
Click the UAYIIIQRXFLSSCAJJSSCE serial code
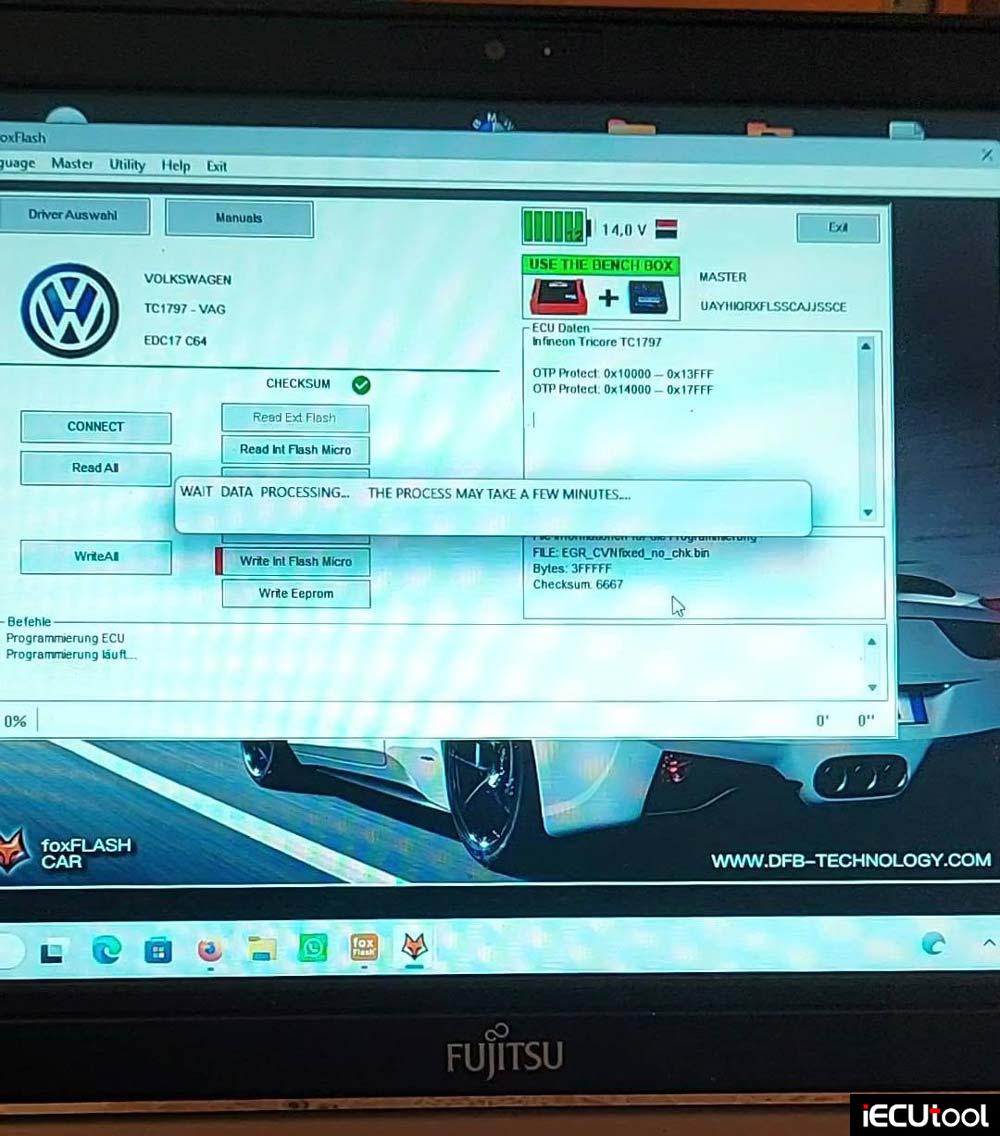[773, 306]
